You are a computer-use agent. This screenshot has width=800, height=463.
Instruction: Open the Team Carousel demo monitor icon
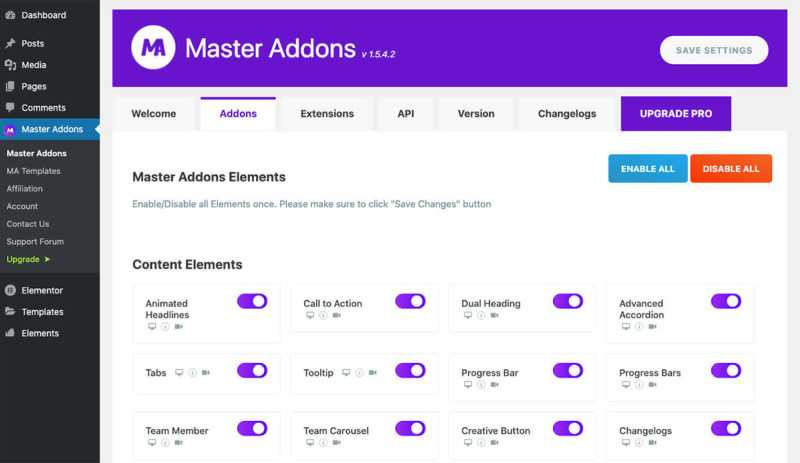(310, 443)
